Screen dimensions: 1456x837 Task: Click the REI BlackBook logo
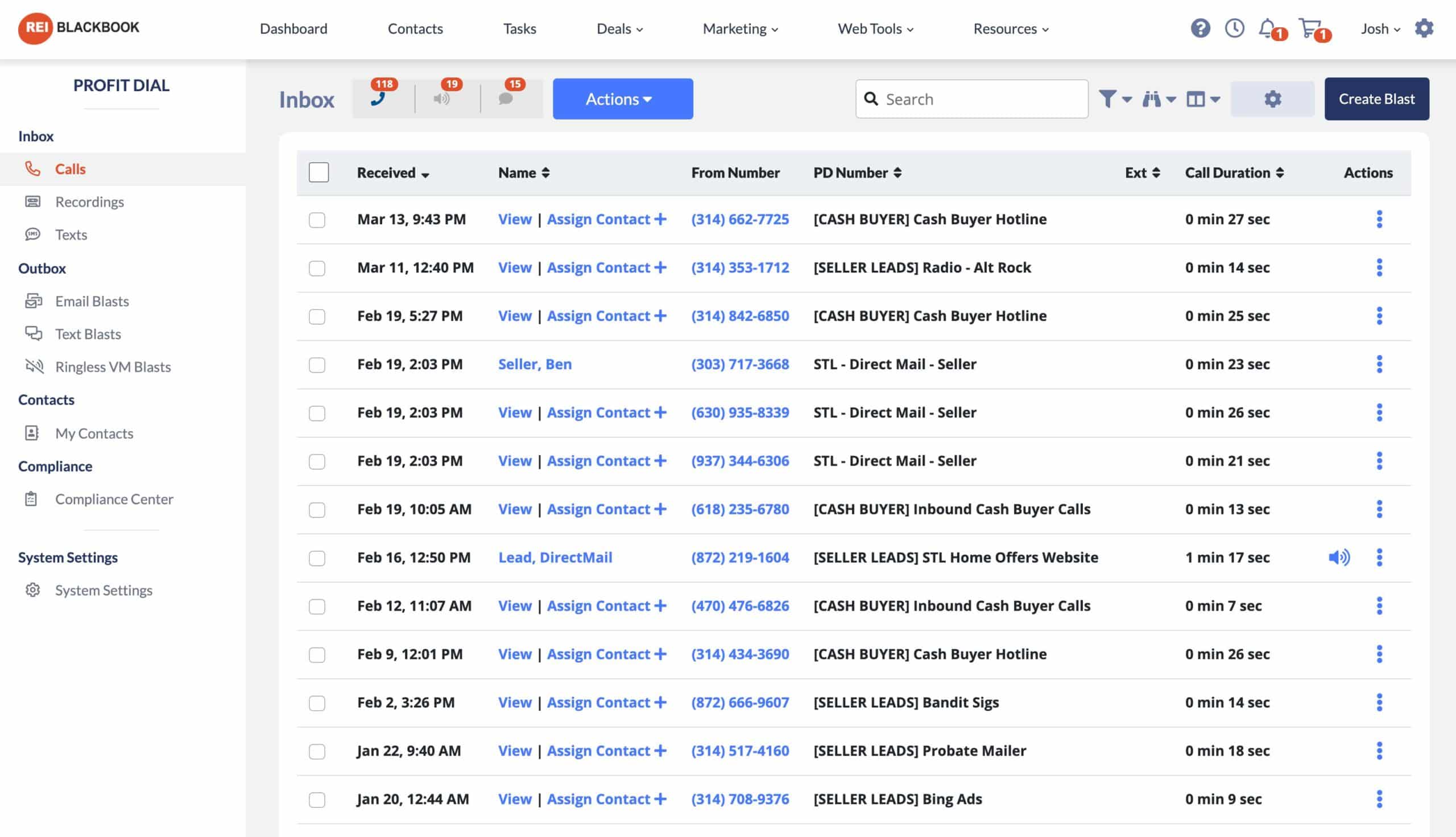point(78,27)
